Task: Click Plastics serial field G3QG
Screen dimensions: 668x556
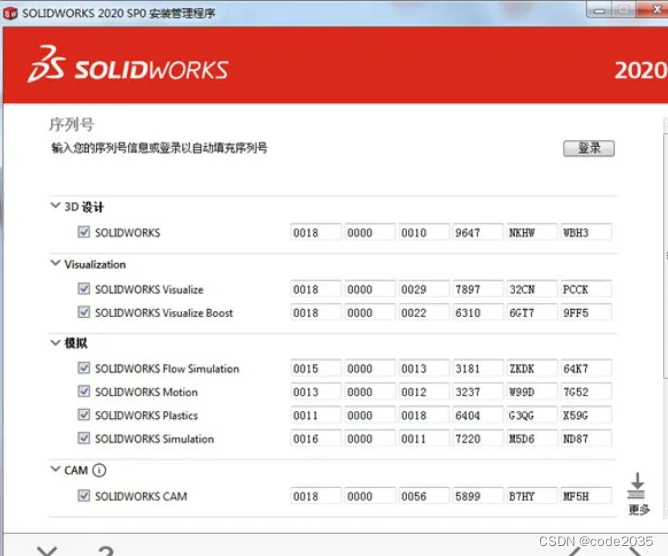Action: point(532,415)
